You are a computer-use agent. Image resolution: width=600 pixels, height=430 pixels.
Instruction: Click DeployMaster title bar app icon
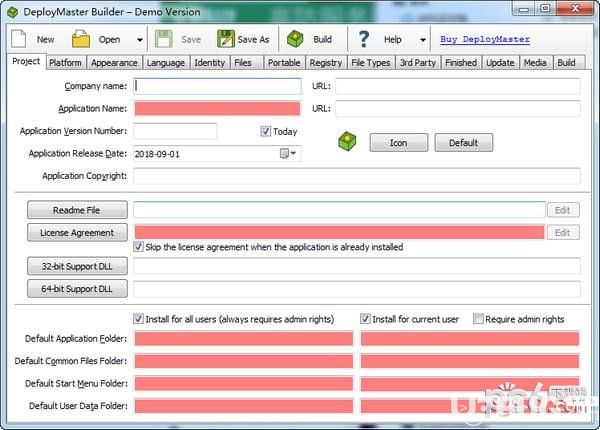click(13, 12)
